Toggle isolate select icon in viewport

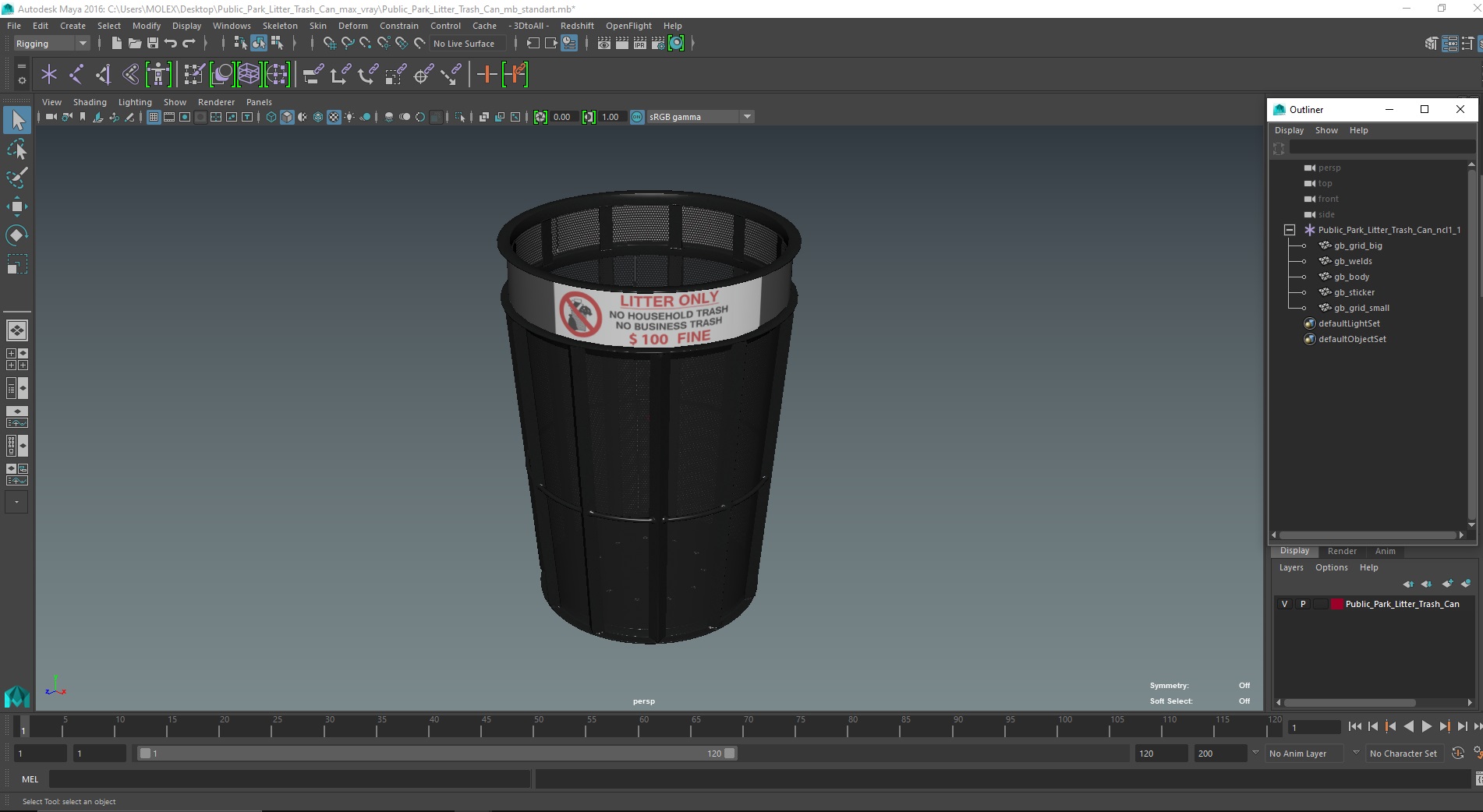[x=460, y=117]
